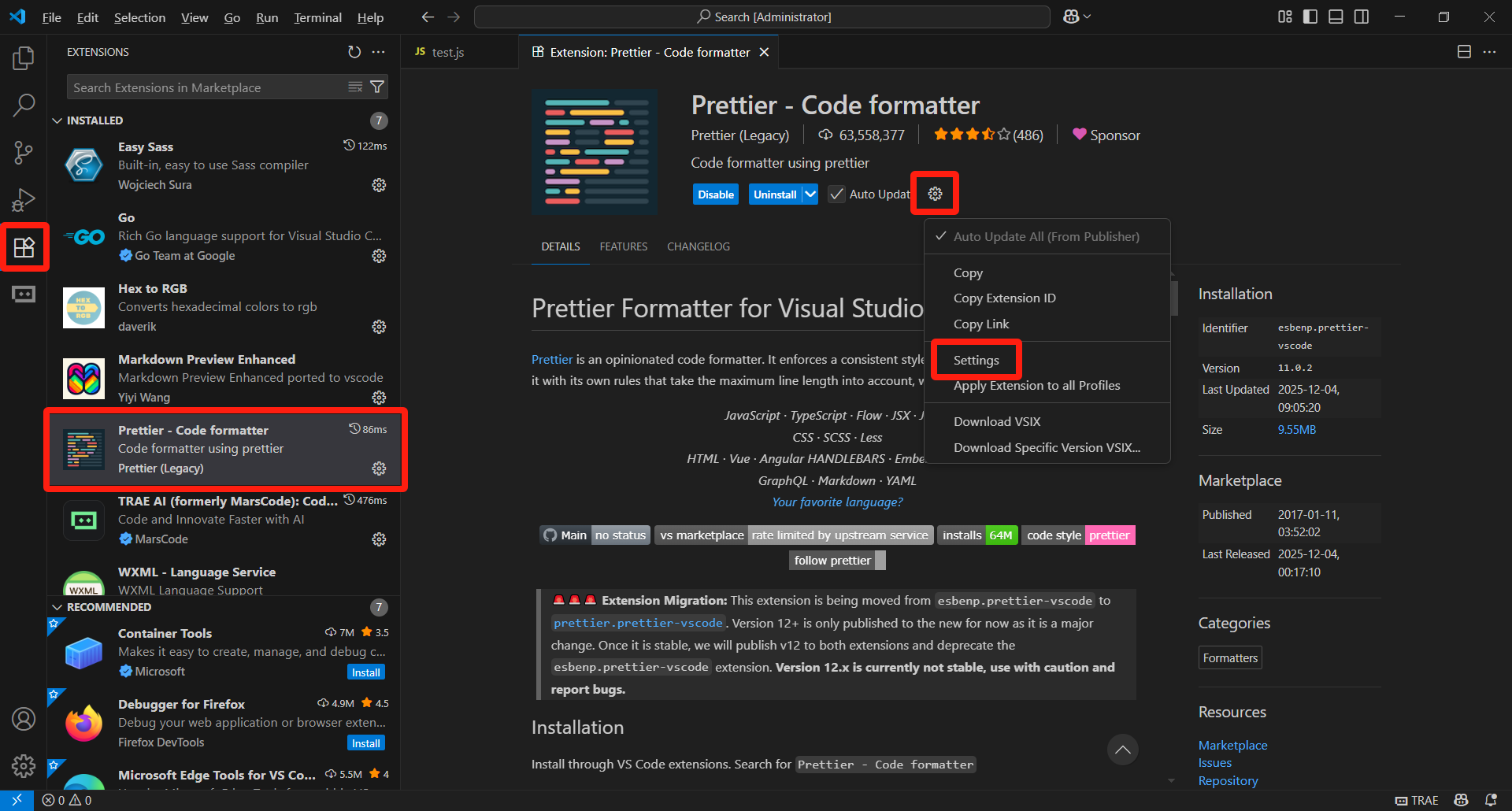Open manage gear for Easy Sass
This screenshot has height=811, width=1512.
click(379, 185)
